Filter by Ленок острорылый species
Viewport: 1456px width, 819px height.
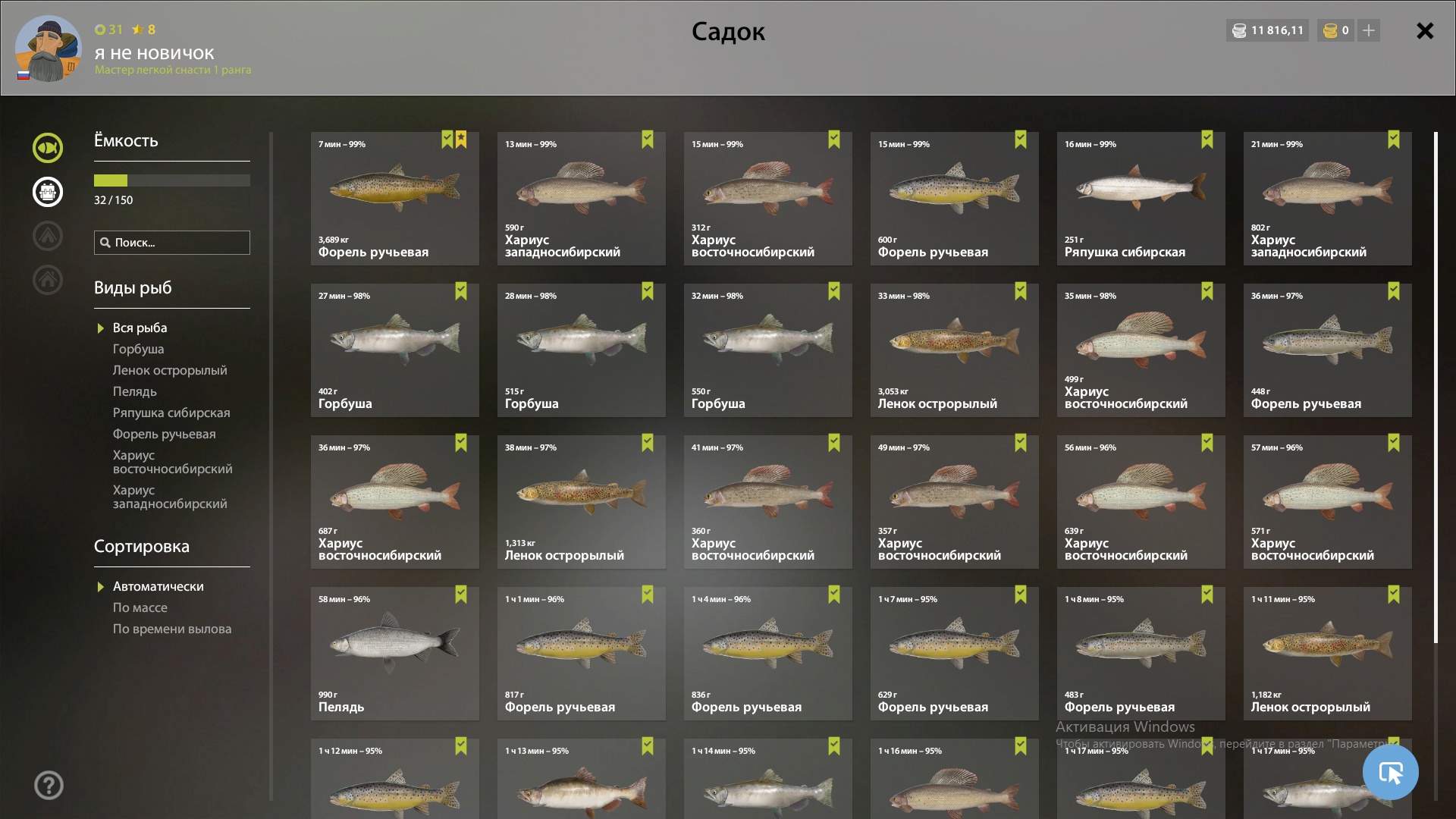pos(170,370)
